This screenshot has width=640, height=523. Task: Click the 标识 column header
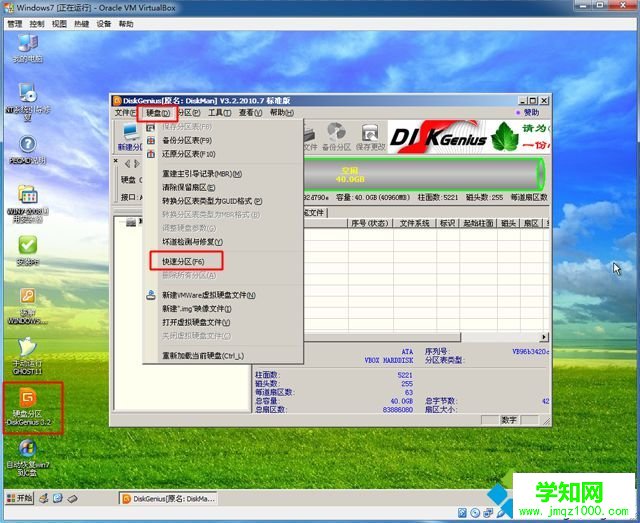pos(447,223)
